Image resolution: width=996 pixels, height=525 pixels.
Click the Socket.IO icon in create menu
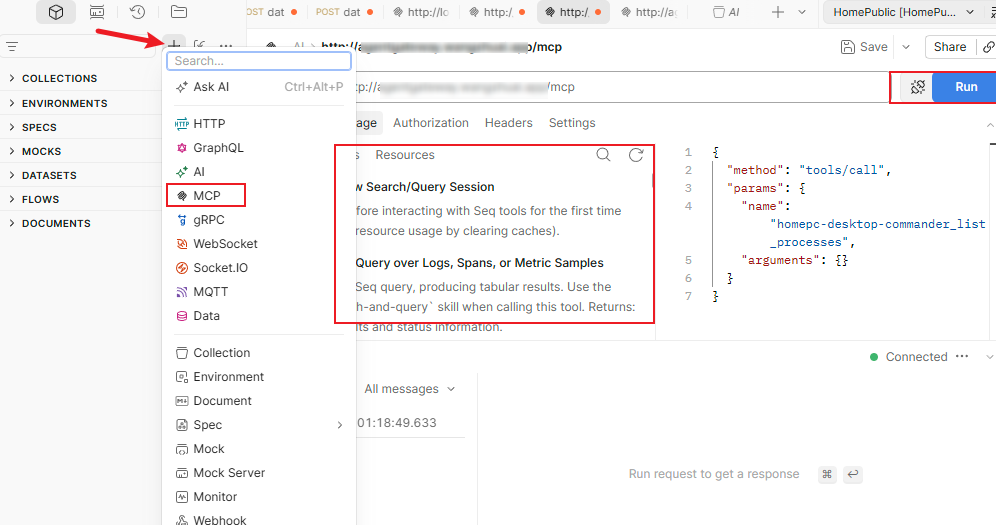click(182, 268)
